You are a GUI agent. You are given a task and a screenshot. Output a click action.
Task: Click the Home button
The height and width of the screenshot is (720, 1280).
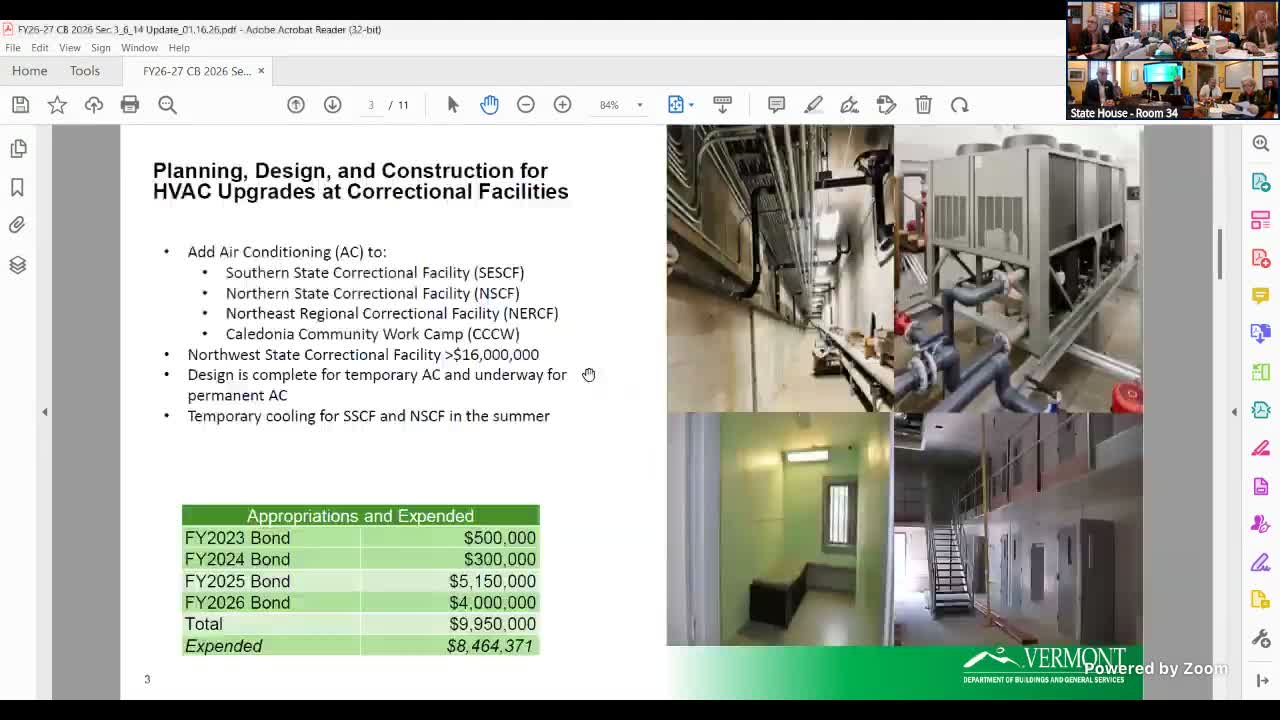click(x=30, y=71)
